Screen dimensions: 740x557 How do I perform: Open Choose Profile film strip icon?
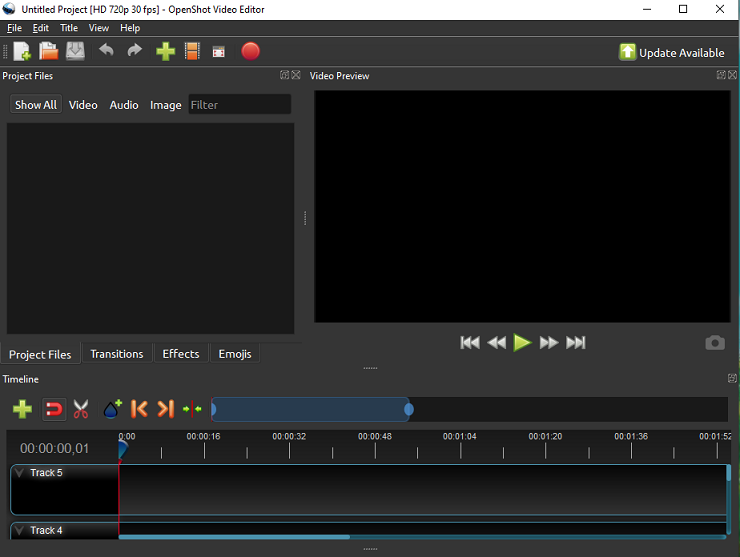193,51
